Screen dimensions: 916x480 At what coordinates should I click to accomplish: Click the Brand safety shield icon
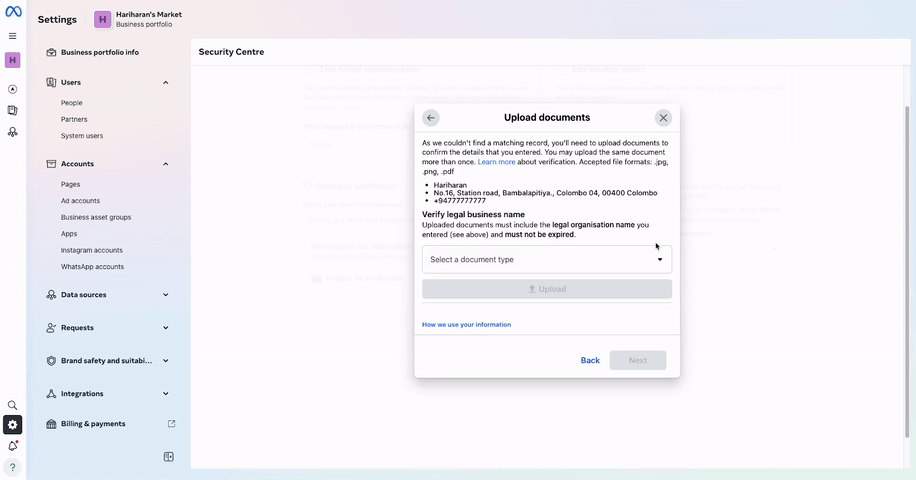(51, 361)
